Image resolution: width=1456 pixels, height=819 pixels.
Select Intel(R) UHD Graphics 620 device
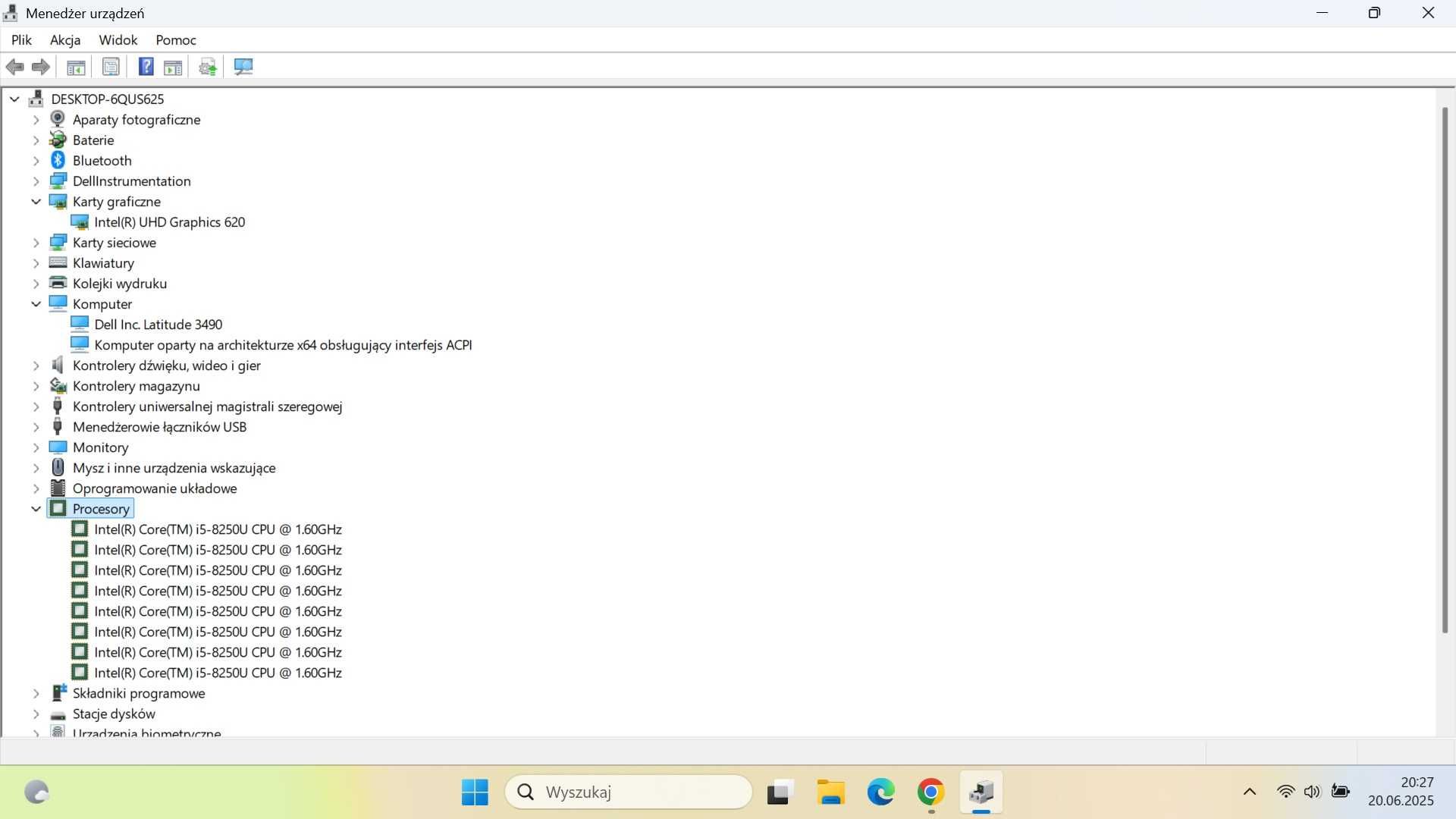coord(170,221)
